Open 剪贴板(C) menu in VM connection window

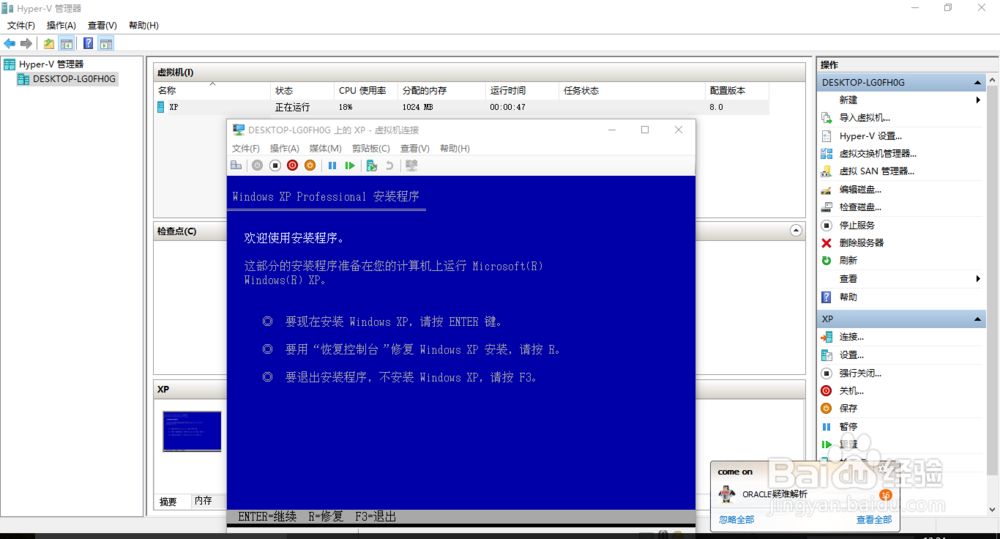pyautogui.click(x=371, y=148)
